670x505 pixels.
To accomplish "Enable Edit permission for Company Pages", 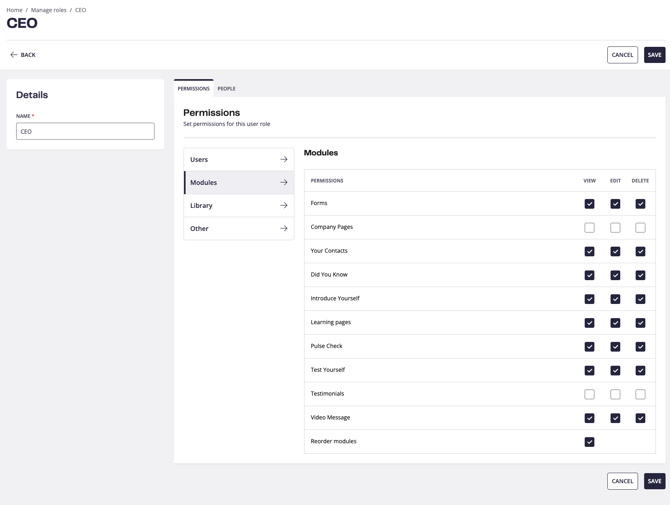I will coord(615,228).
